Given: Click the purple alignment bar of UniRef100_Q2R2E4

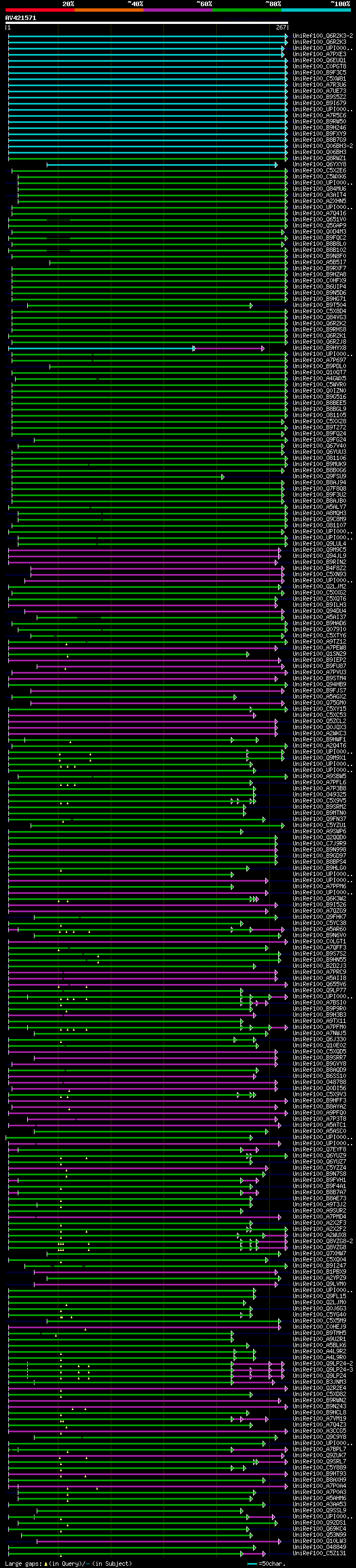Looking at the screenshot, I should tap(148, 1388).
